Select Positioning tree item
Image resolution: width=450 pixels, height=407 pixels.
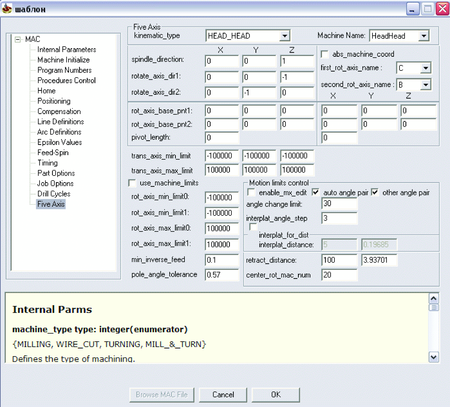point(54,101)
